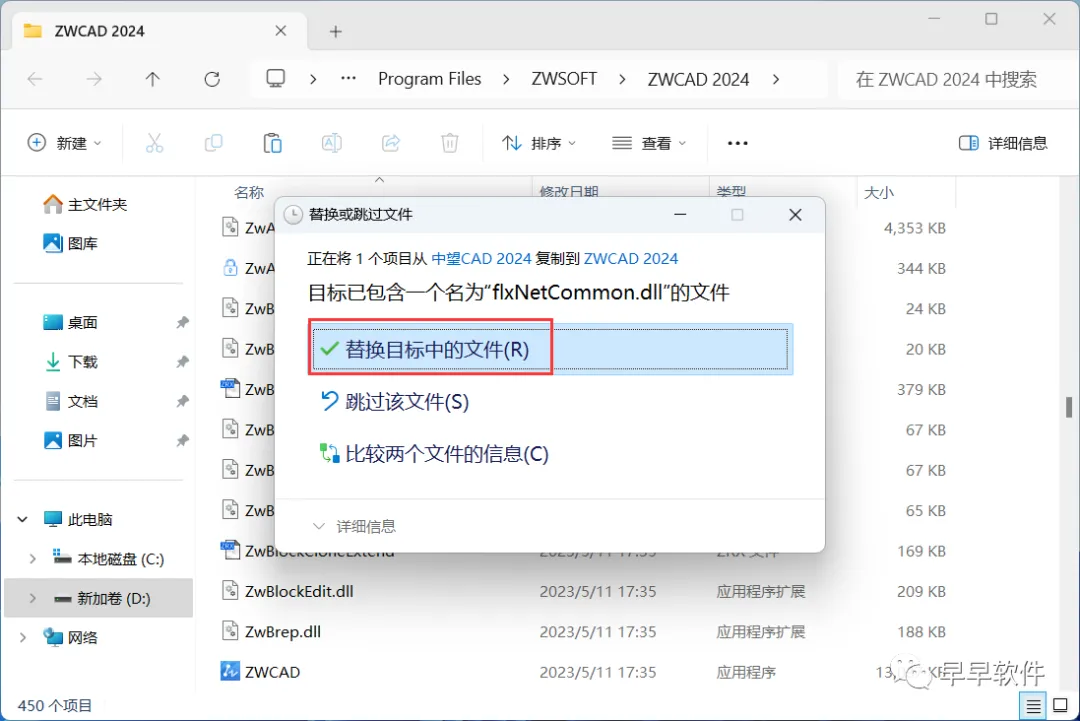Open 桌面 in sidebar
The width and height of the screenshot is (1080, 721).
[x=71, y=322]
